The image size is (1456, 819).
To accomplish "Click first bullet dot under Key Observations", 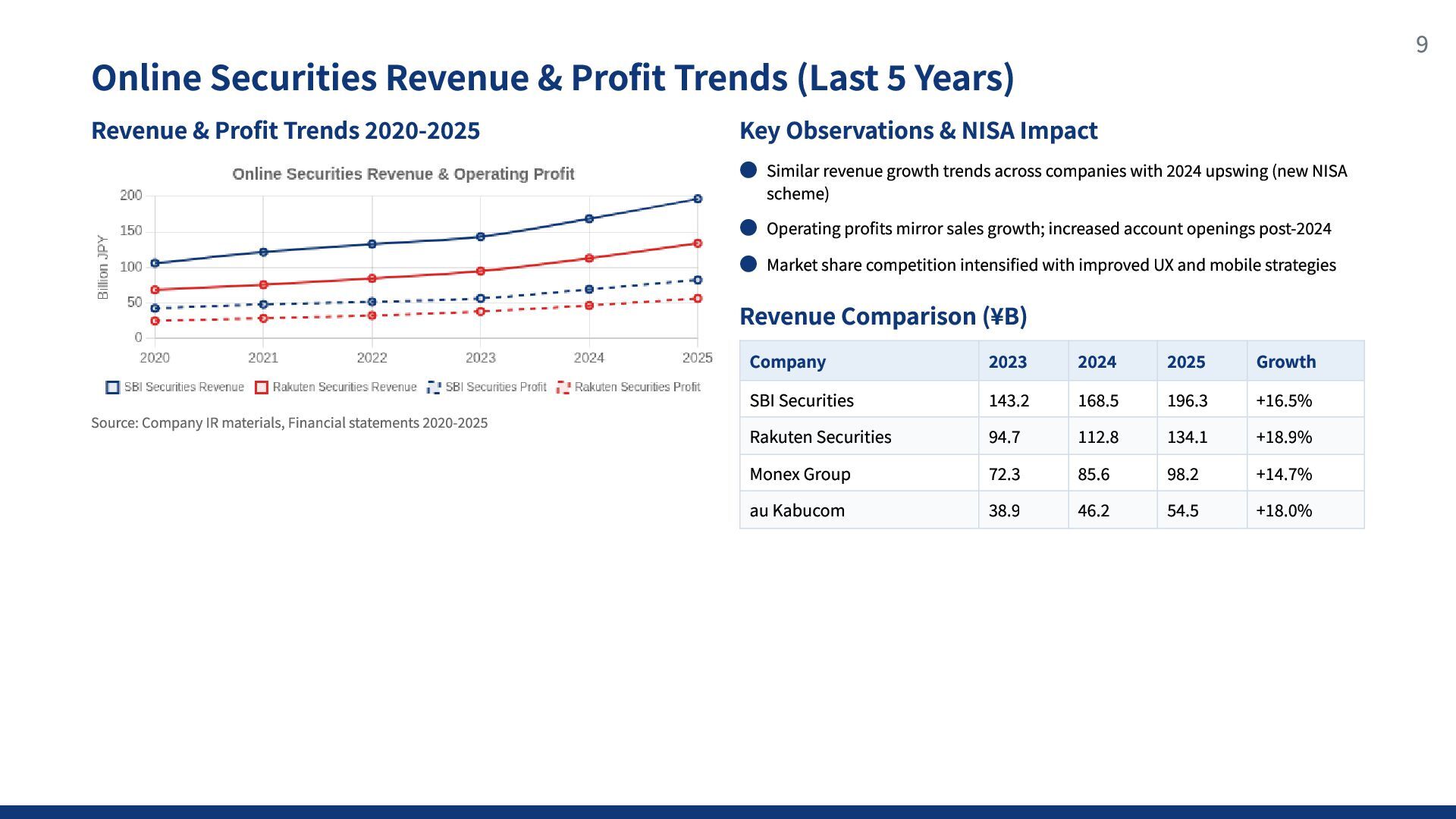I will [748, 171].
